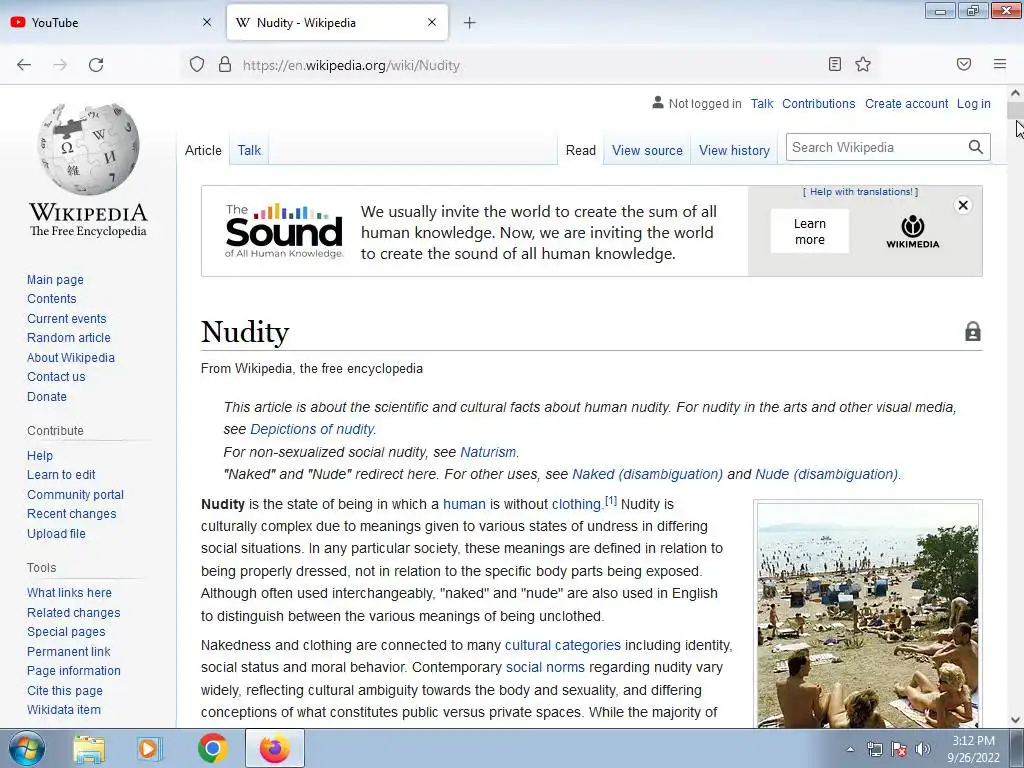
Task: Open the tracking protection shield icon
Action: coord(197,65)
